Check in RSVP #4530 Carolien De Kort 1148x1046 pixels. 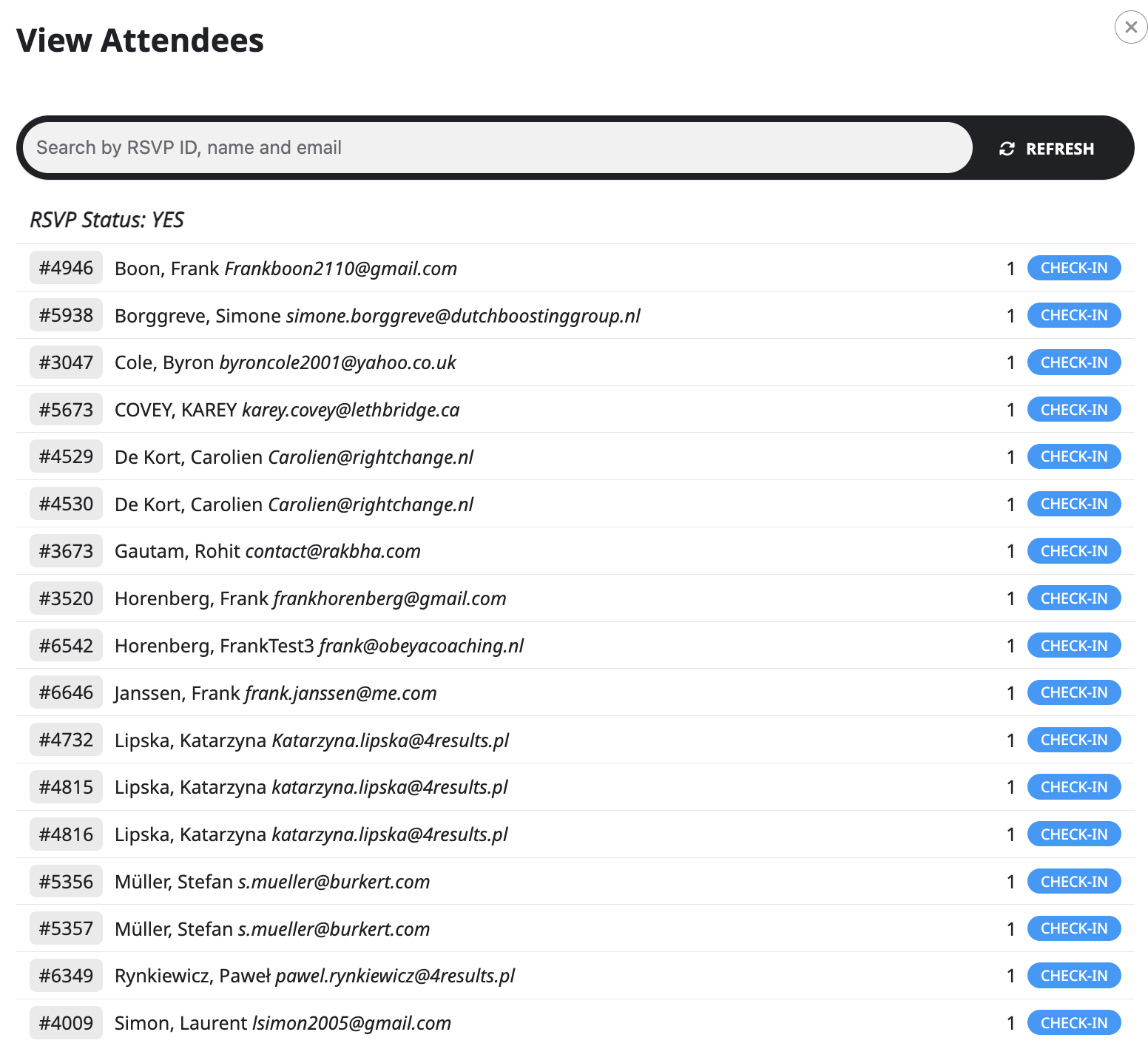pyautogui.click(x=1074, y=504)
